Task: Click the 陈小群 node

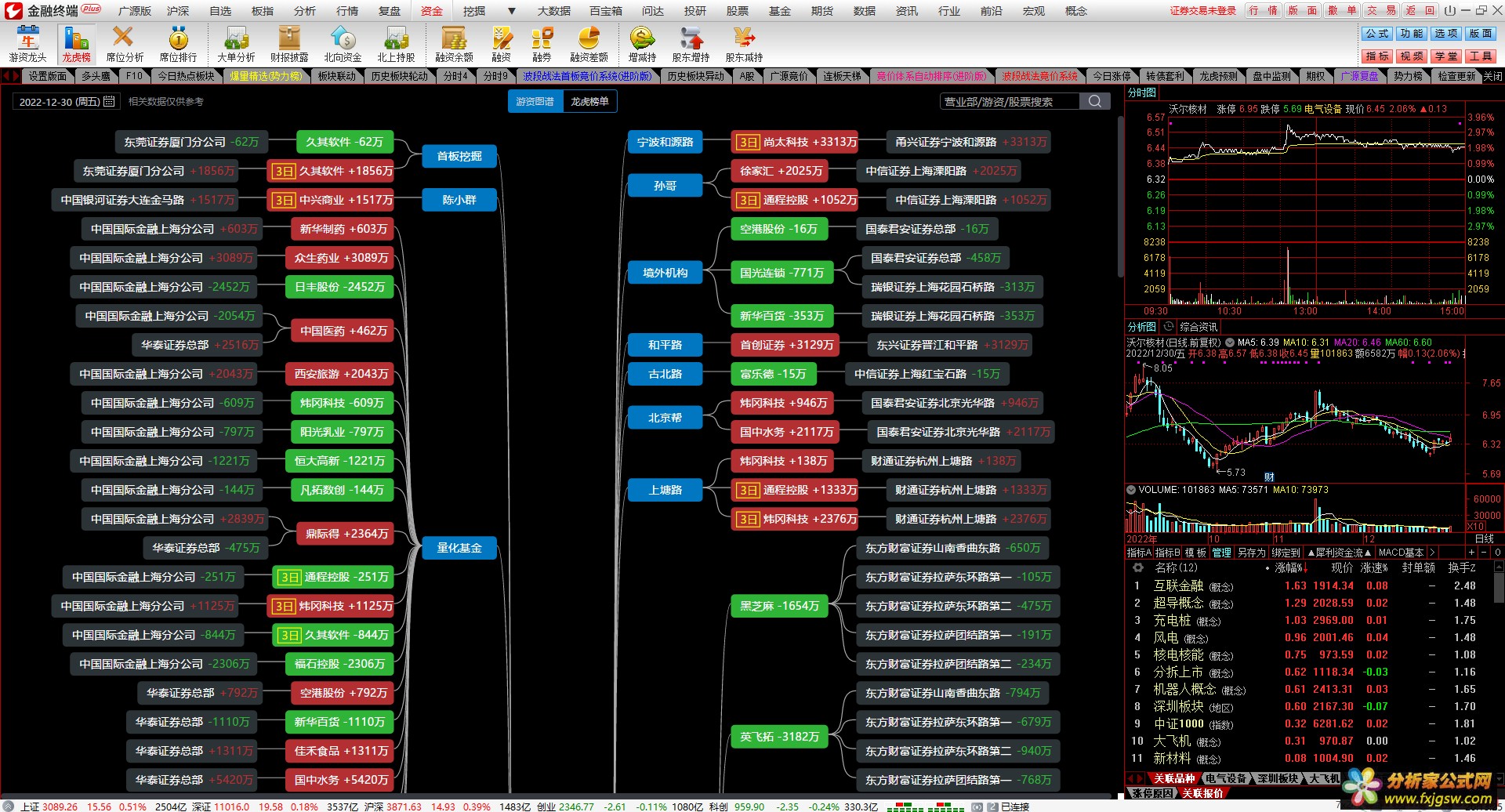Action: point(459,200)
